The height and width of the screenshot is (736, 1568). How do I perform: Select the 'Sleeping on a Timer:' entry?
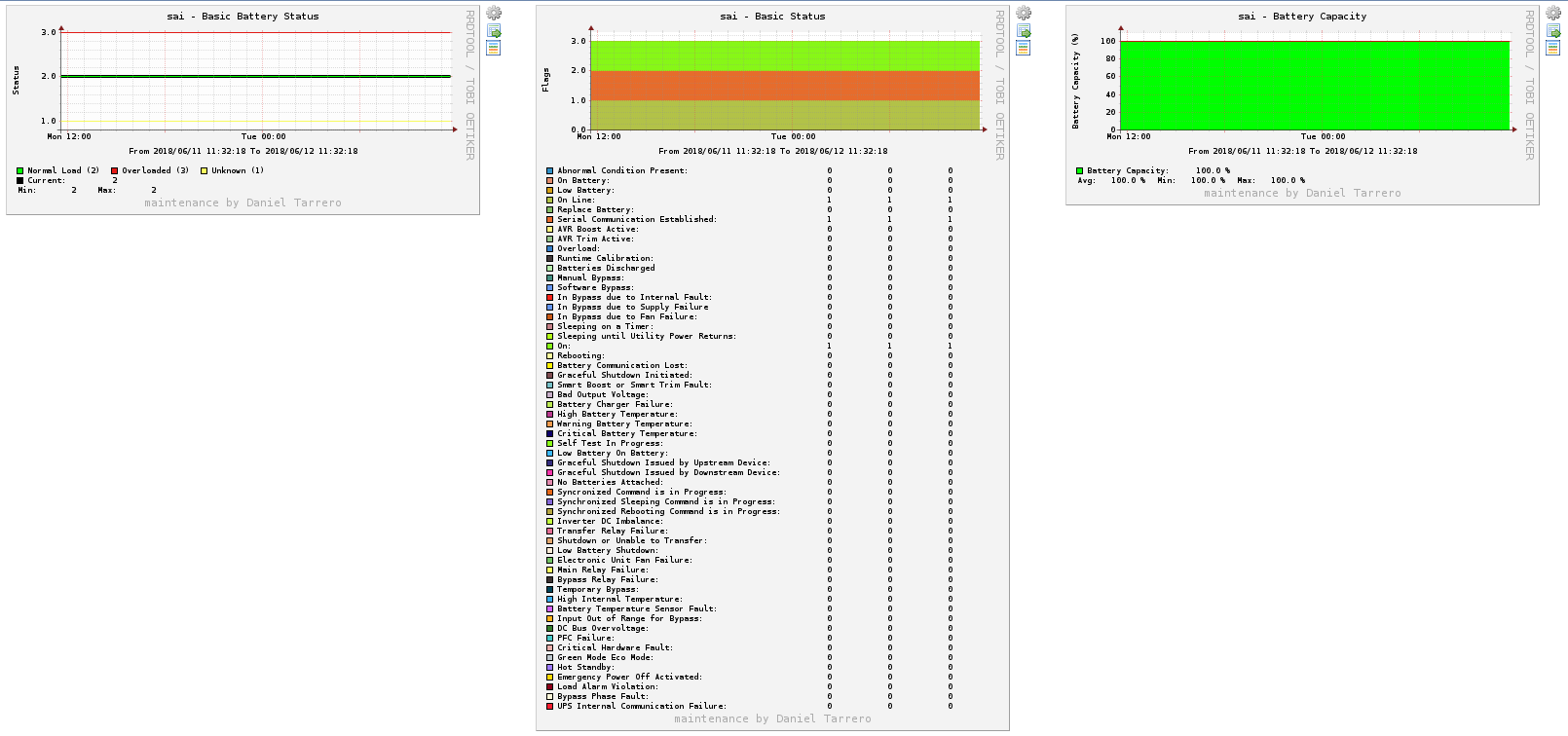[x=750, y=326]
